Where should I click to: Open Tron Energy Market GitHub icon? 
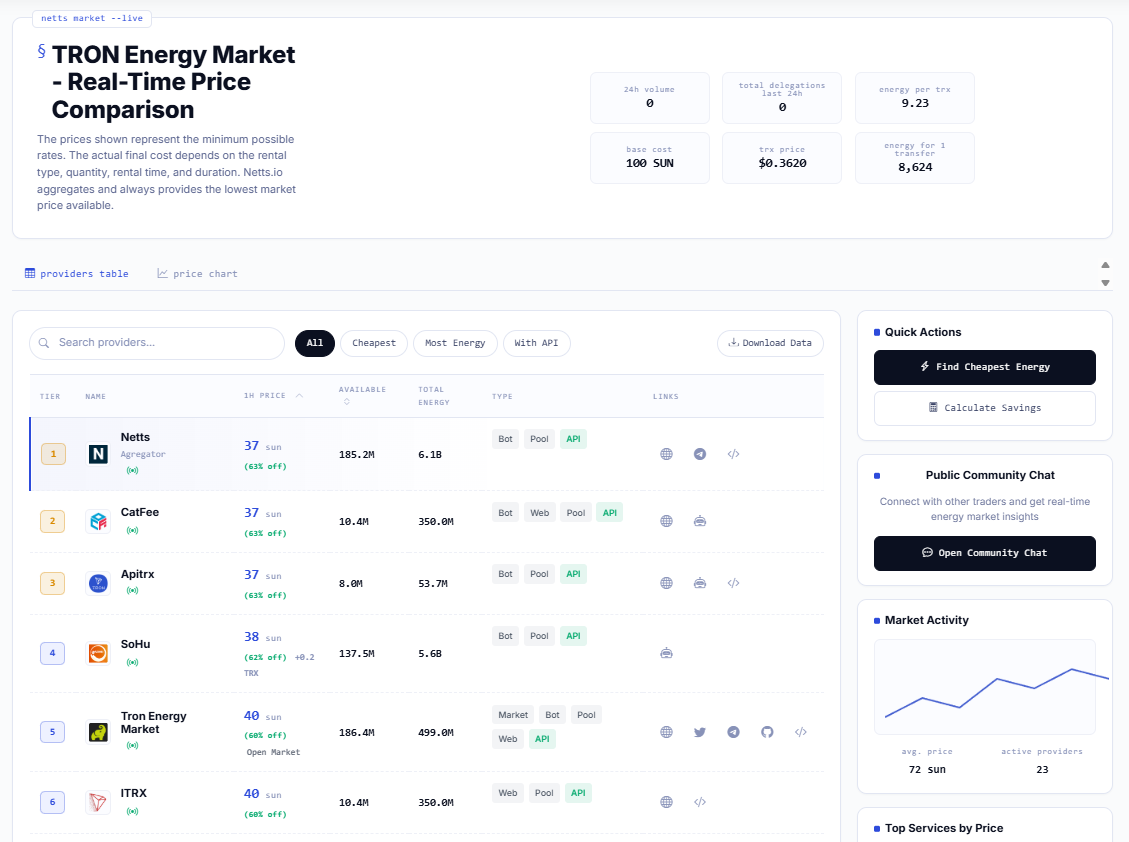point(767,732)
